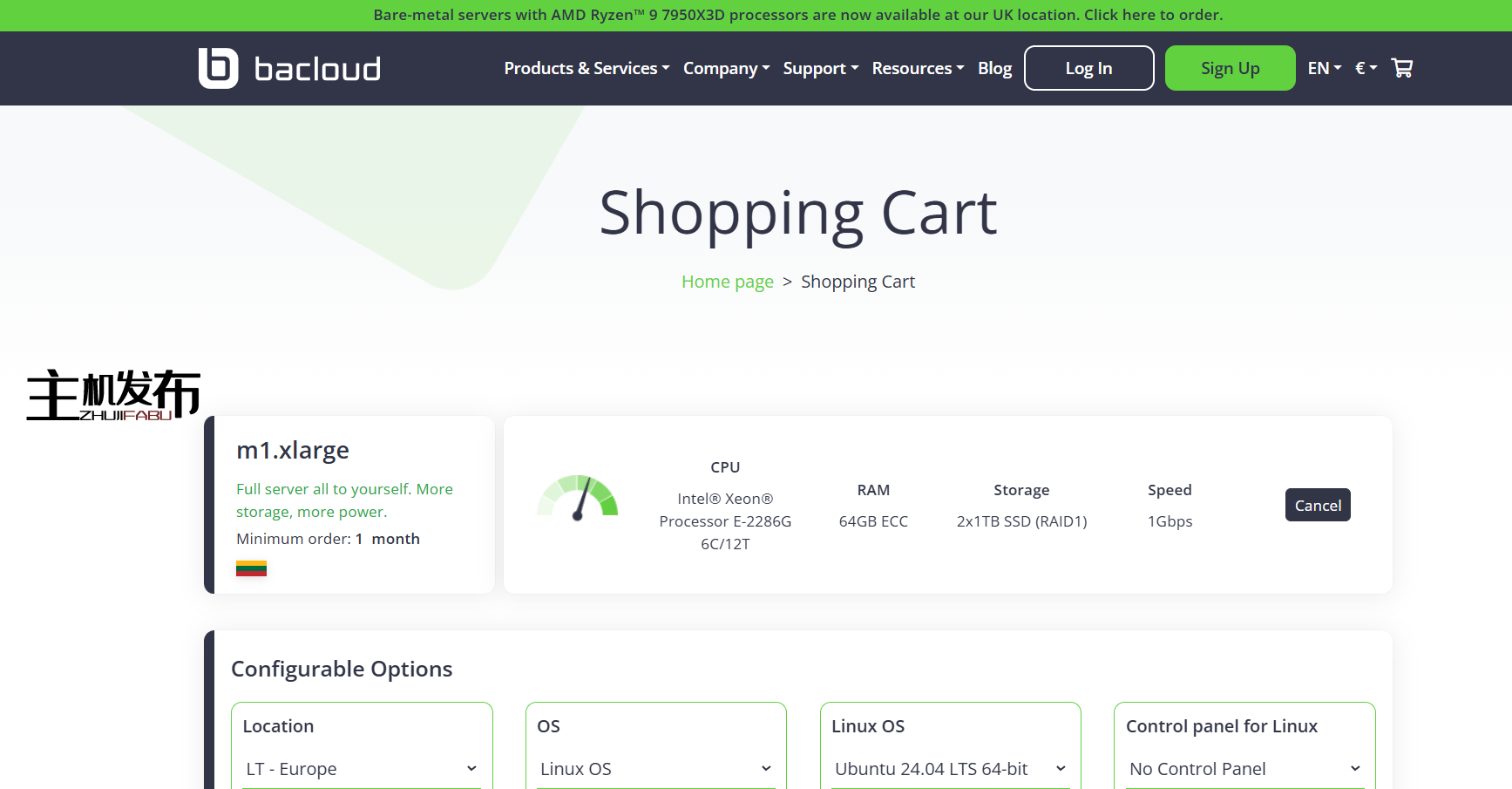This screenshot has width=1512, height=789.
Task: Expand the Support menu
Action: click(x=820, y=68)
